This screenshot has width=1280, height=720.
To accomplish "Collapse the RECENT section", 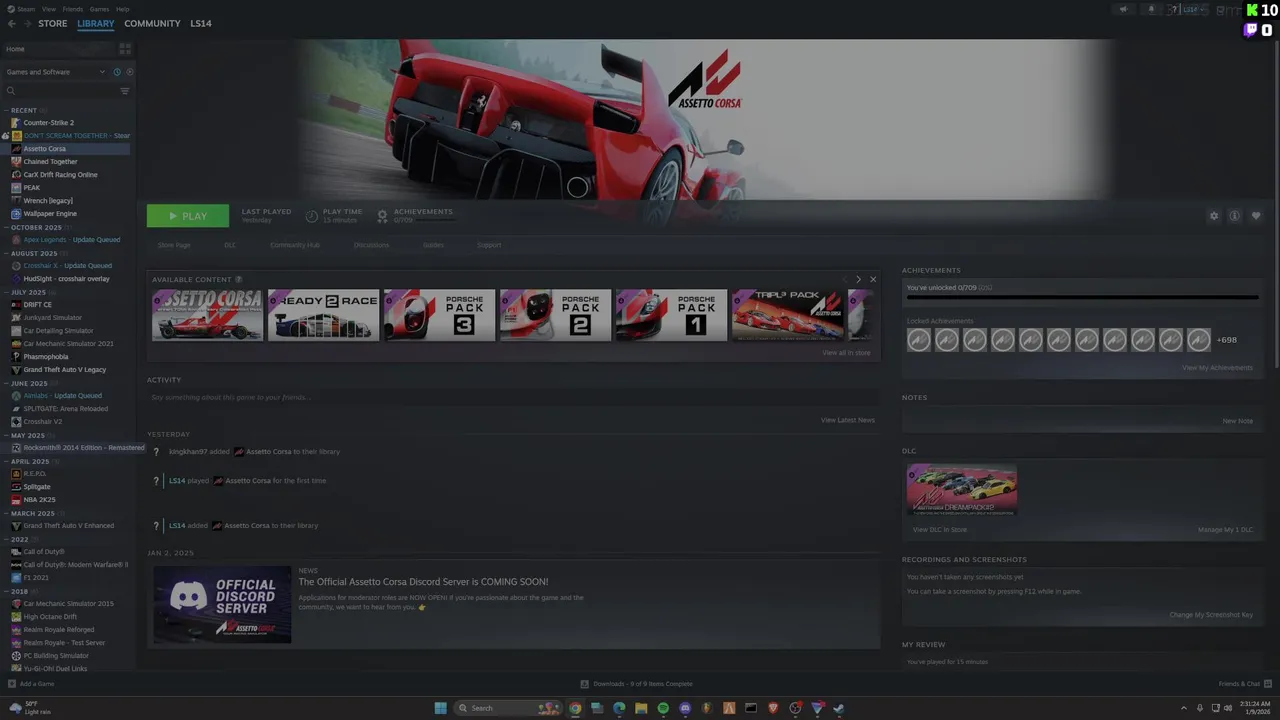I will click(x=6, y=110).
